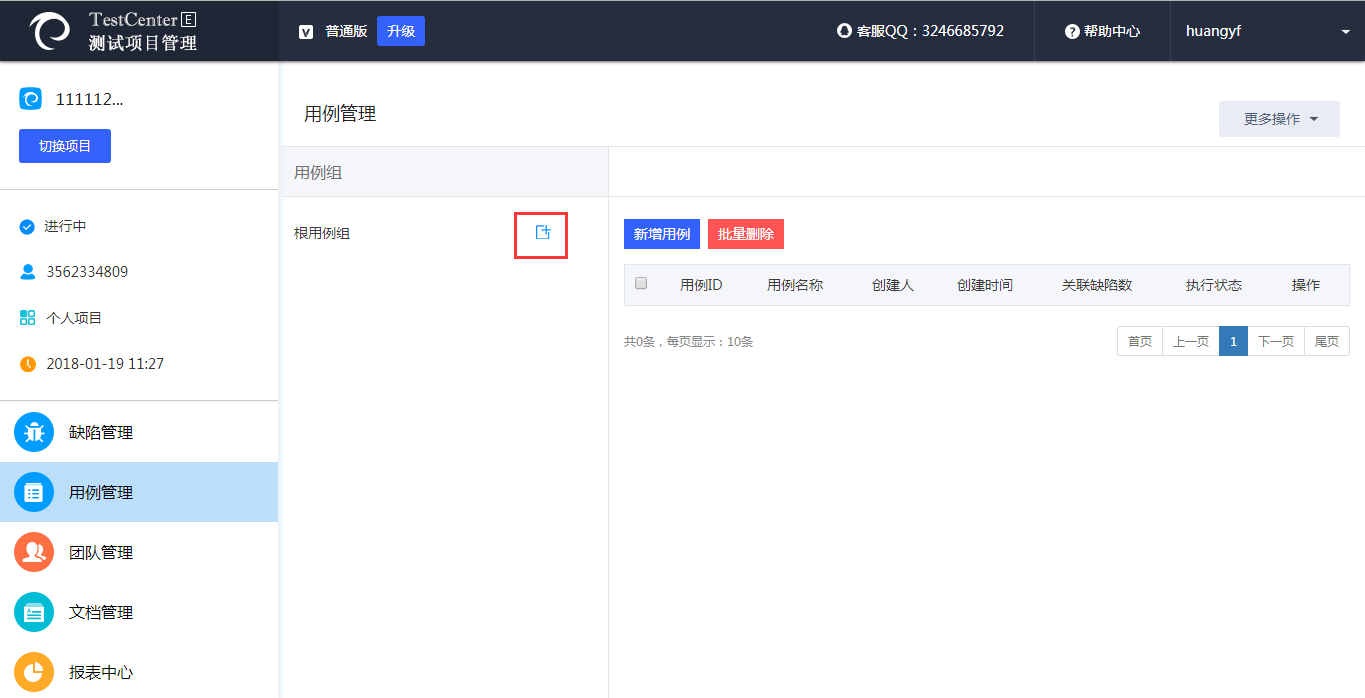Click the 帮助中心 question mark icon

[x=1072, y=32]
